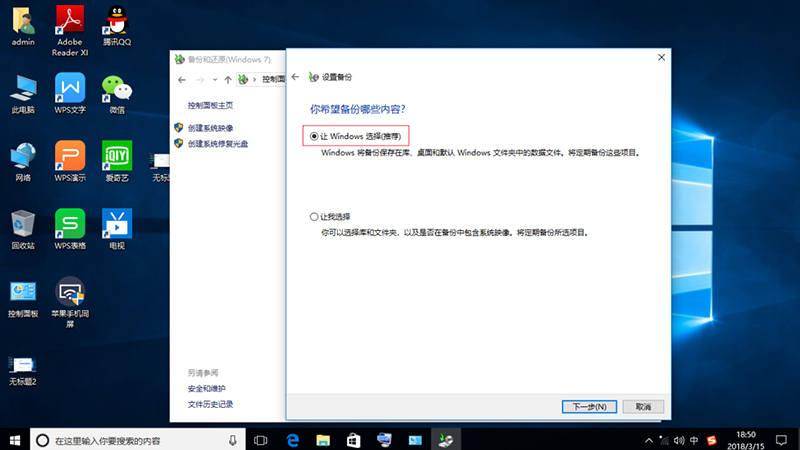This screenshot has height=450, width=800.
Task: Launch the 苹果手机同屏 desktop shortcut
Action: click(70, 302)
